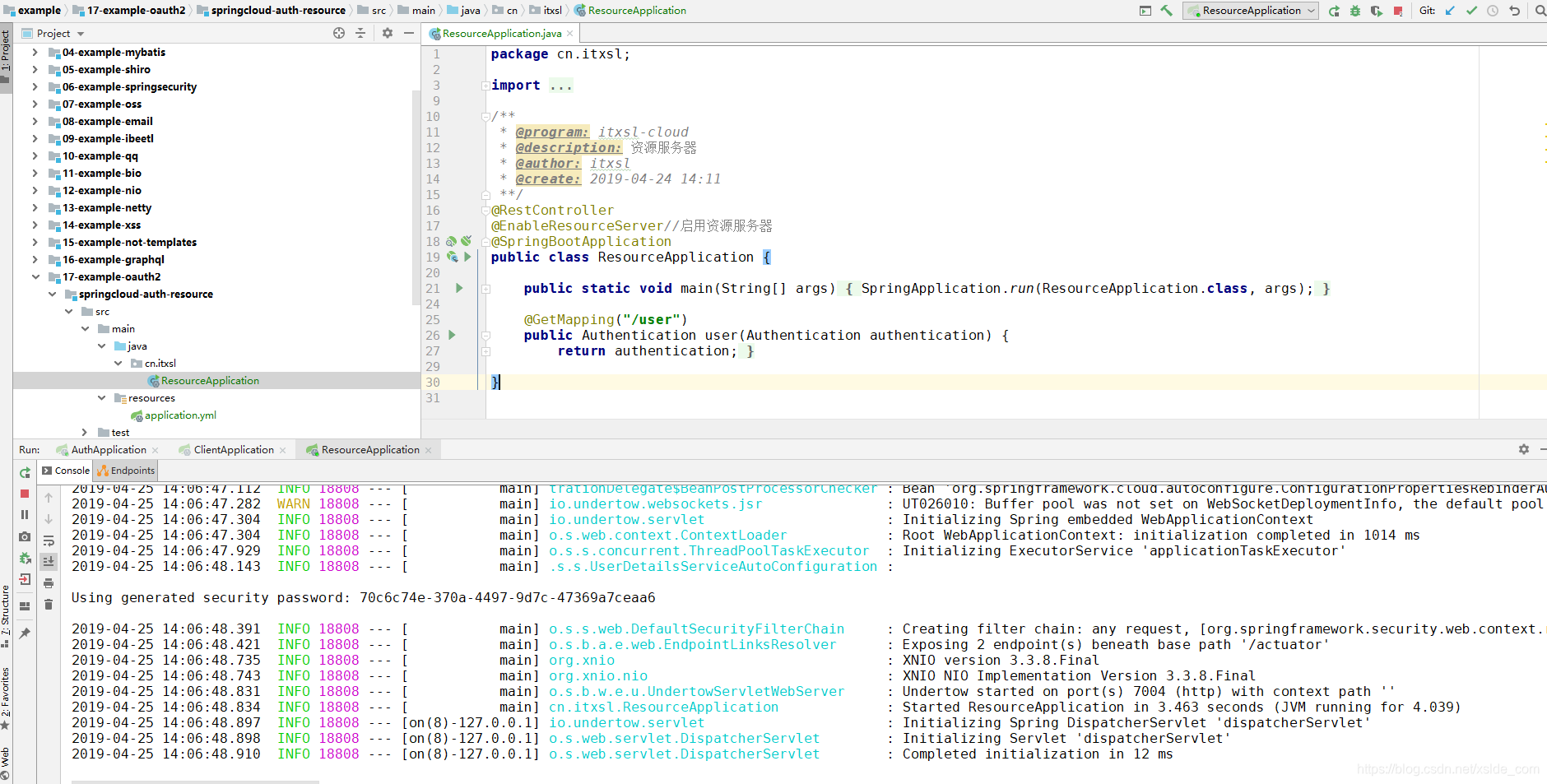Viewport: 1547px width, 784px height.
Task: Open Run panel settings gear
Action: click(x=1524, y=449)
